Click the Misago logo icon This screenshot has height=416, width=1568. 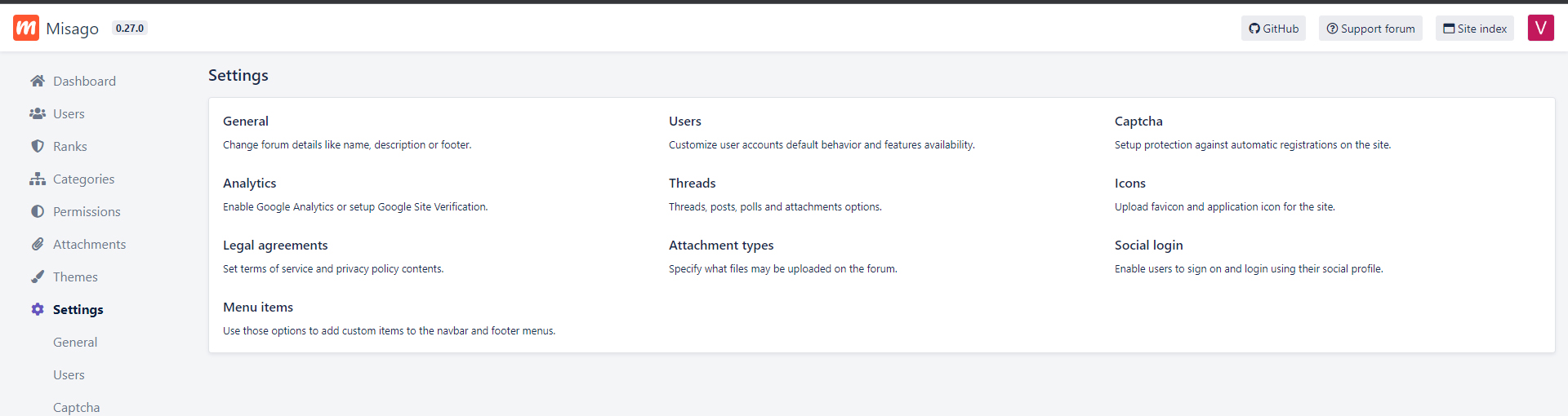[26, 28]
